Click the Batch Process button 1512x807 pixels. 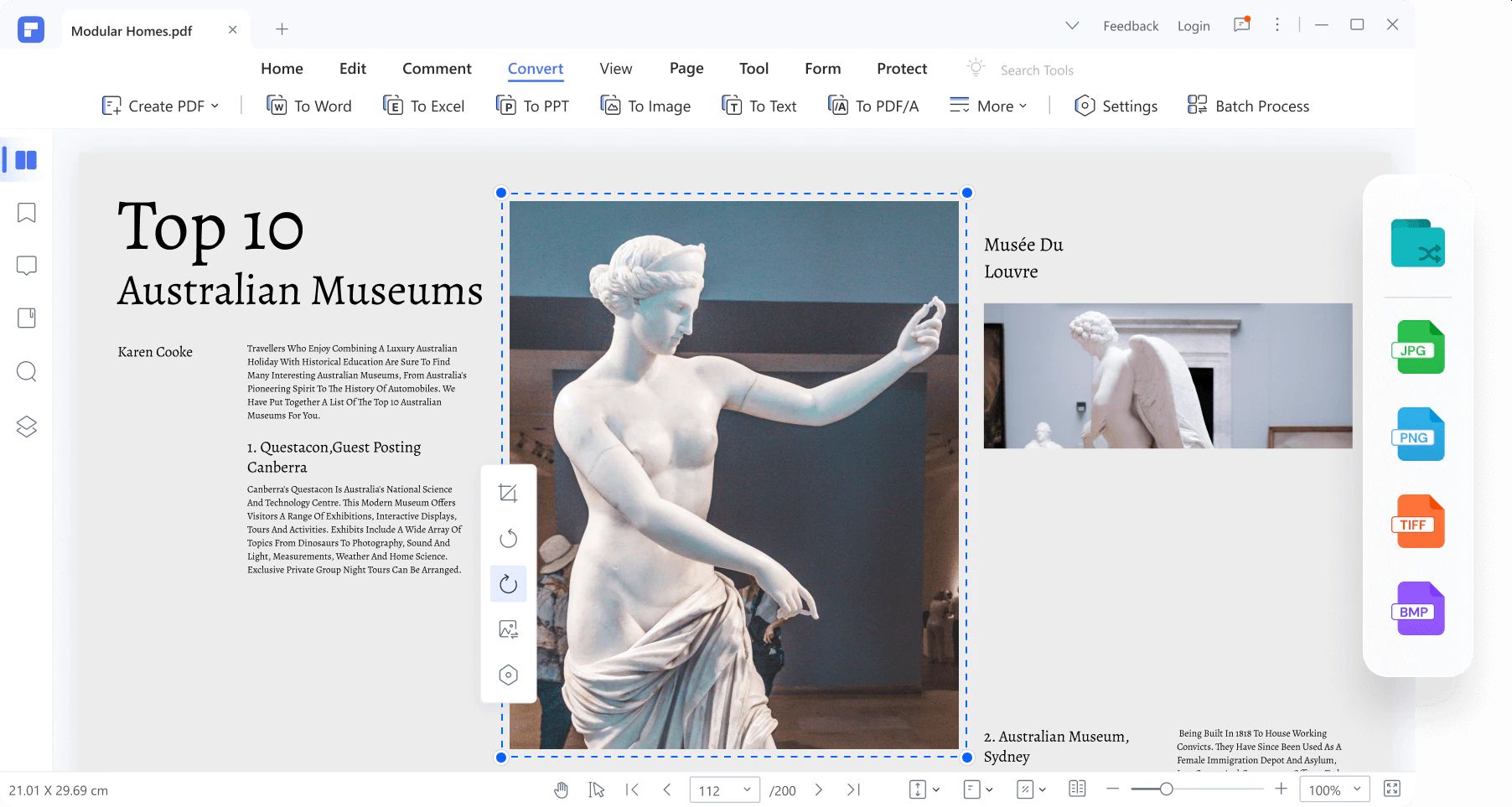pyautogui.click(x=1249, y=106)
